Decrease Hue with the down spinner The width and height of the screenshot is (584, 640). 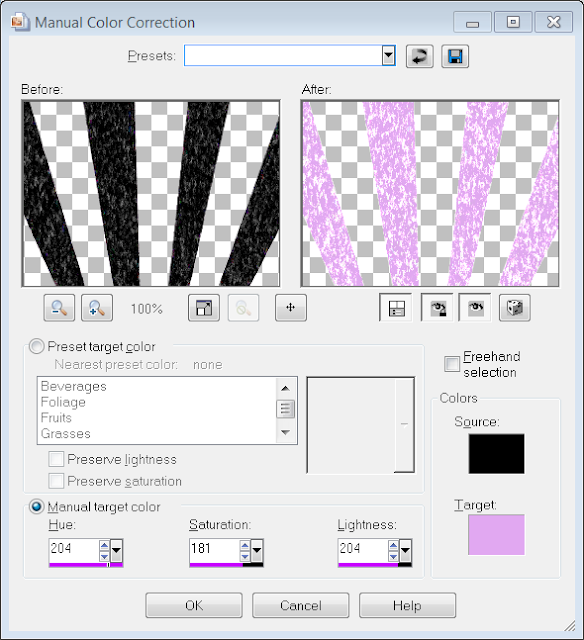pyautogui.click(x=104, y=556)
